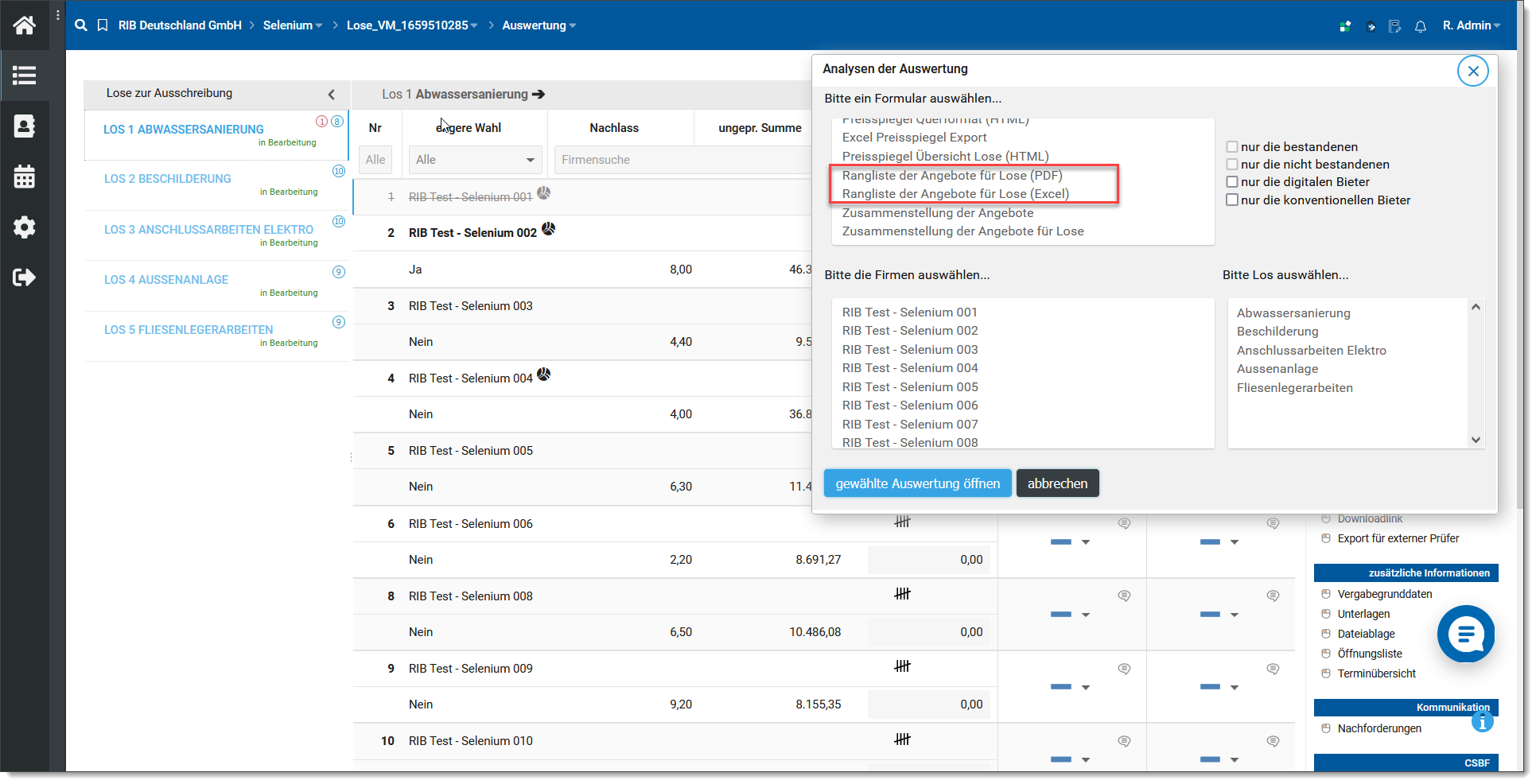Select LOS 3 ANSCHLUSSARBEITEN ELEKTRO lot
Screen dimensions: 1536x784
(208, 230)
